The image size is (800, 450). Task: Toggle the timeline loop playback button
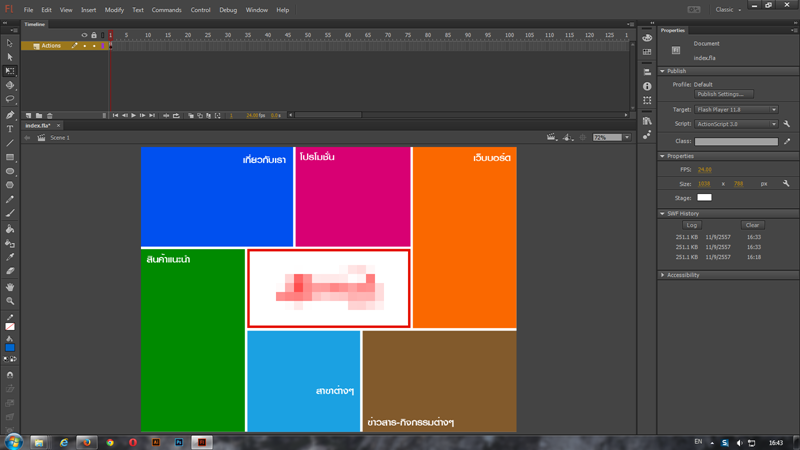click(x=176, y=116)
